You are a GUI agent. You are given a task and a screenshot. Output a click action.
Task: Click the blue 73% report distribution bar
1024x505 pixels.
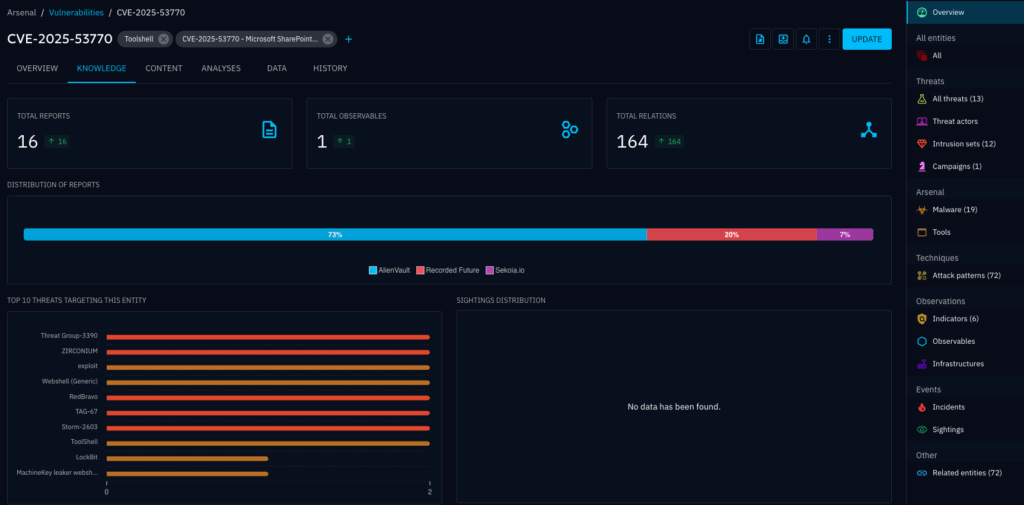point(335,234)
